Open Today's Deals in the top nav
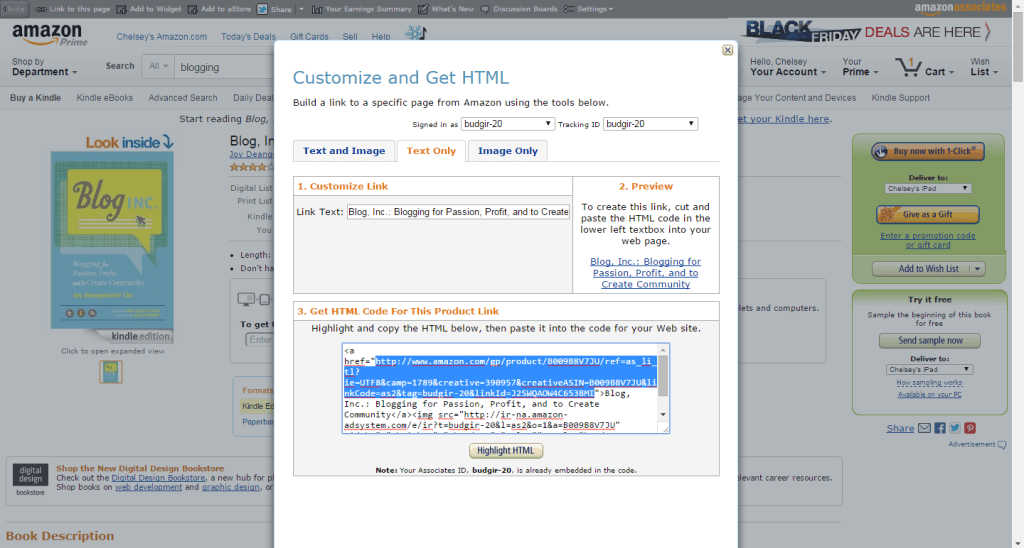1024x548 pixels. [x=248, y=37]
